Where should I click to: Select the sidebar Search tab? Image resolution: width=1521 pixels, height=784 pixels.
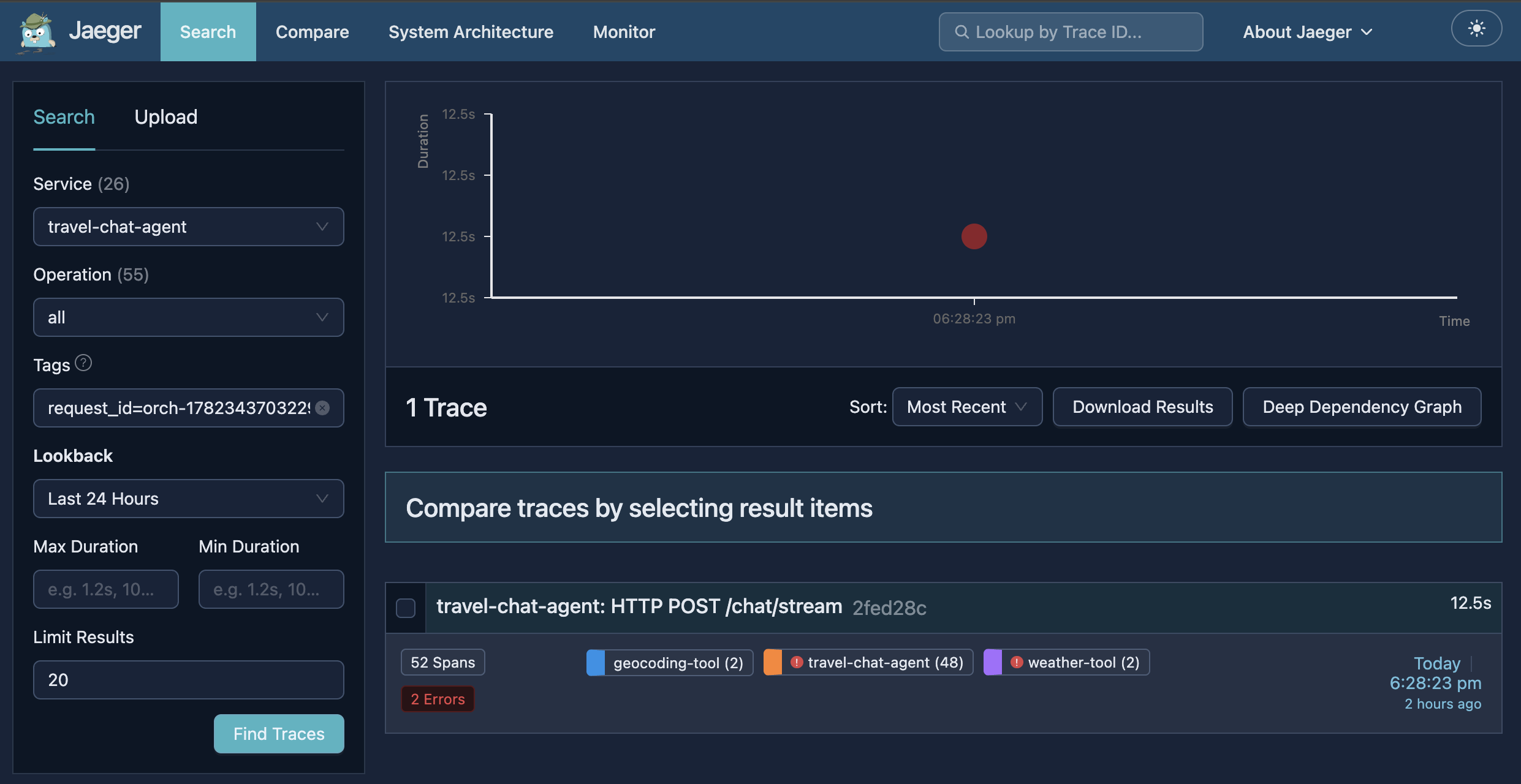pyautogui.click(x=64, y=117)
